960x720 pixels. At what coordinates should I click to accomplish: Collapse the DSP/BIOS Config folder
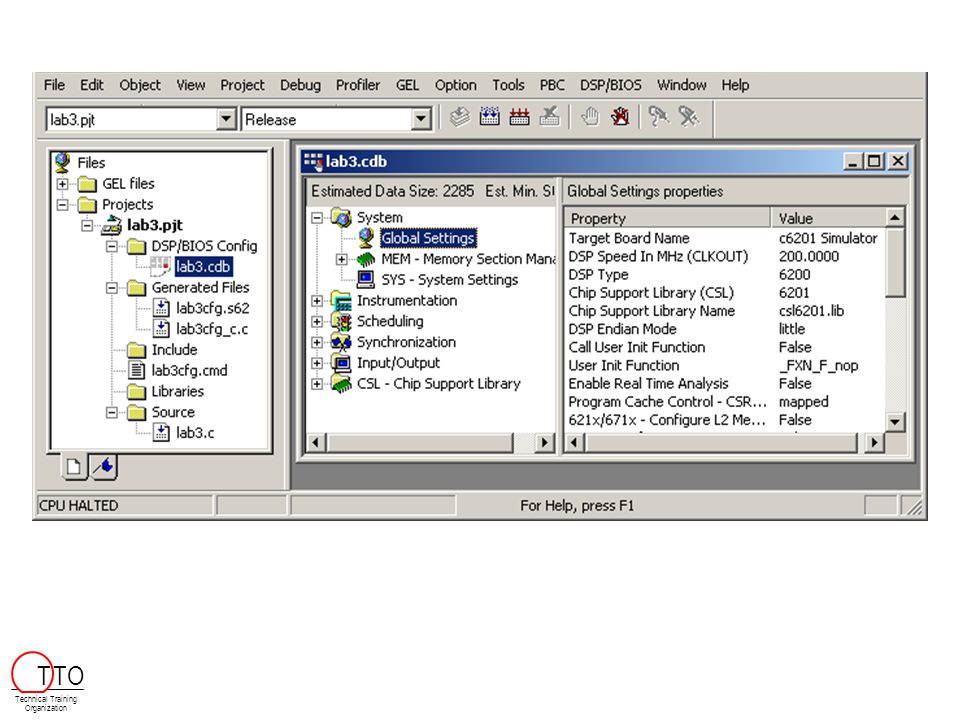(x=112, y=246)
